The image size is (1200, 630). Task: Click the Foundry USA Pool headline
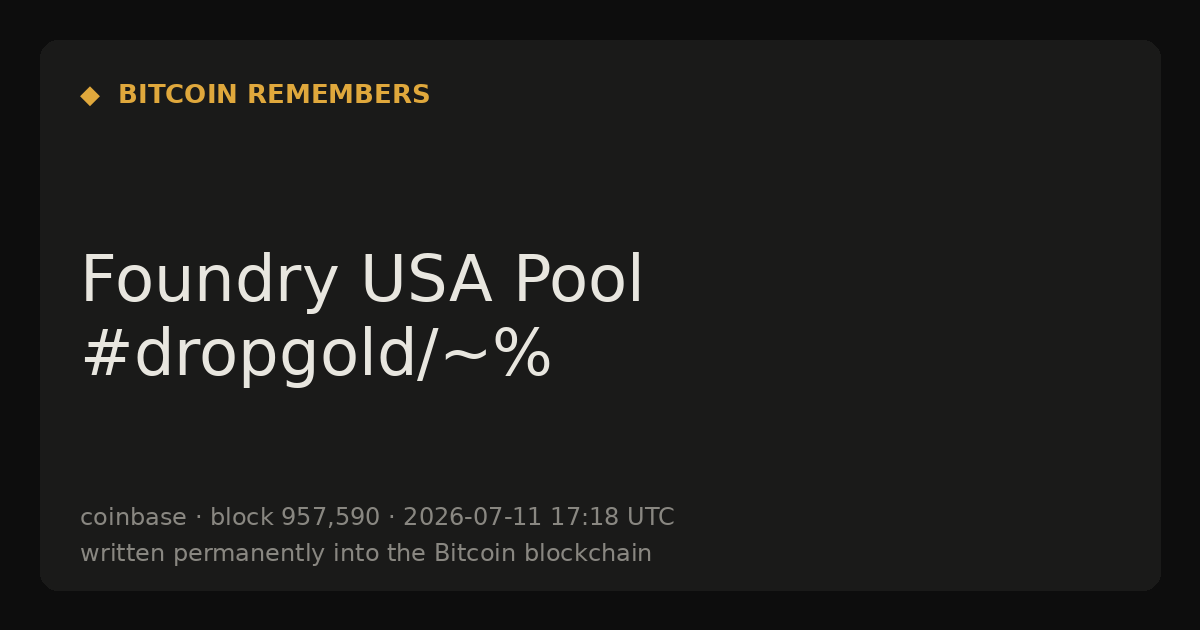coord(362,281)
